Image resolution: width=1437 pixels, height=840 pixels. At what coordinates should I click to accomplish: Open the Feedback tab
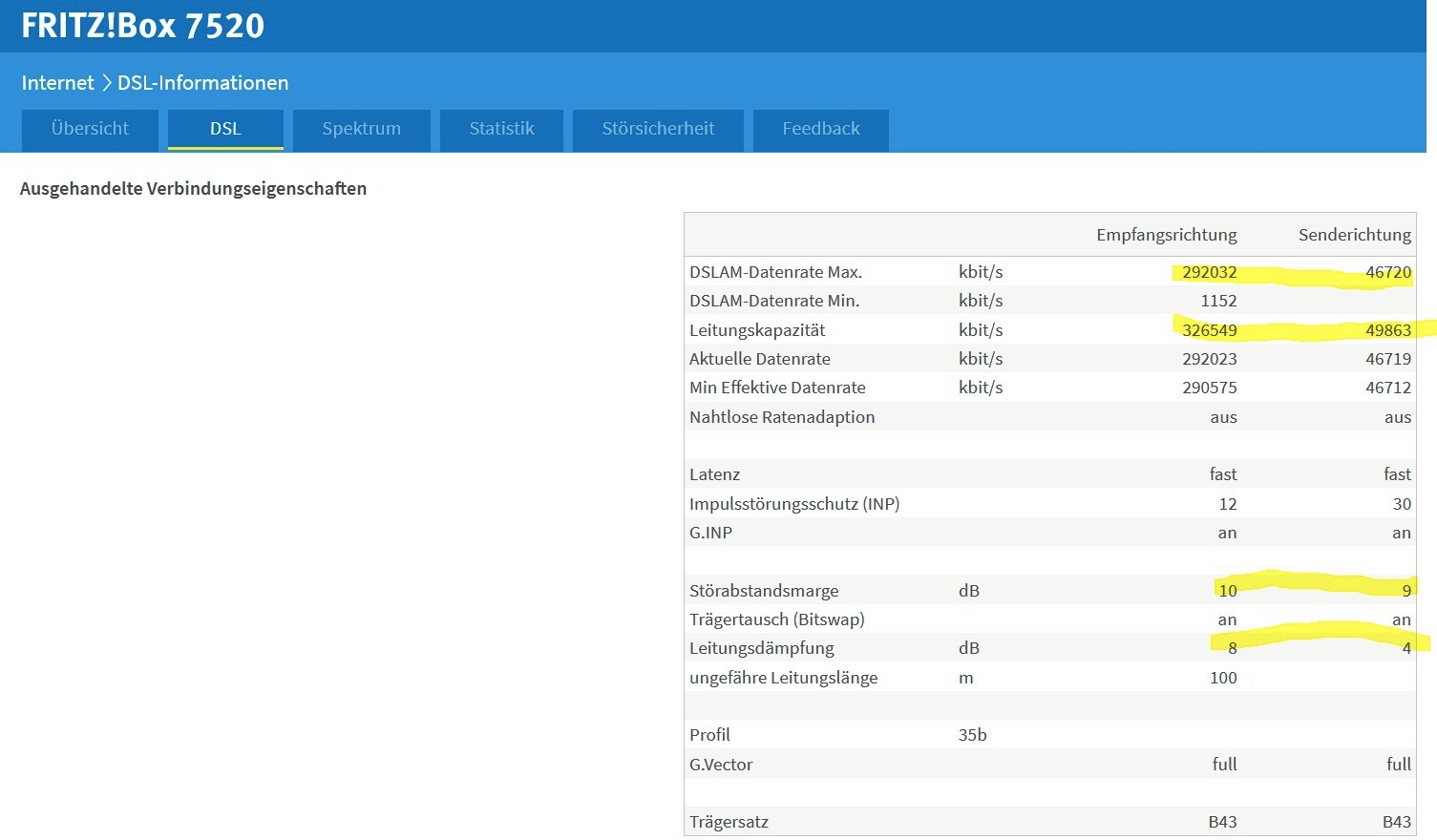coord(821,130)
